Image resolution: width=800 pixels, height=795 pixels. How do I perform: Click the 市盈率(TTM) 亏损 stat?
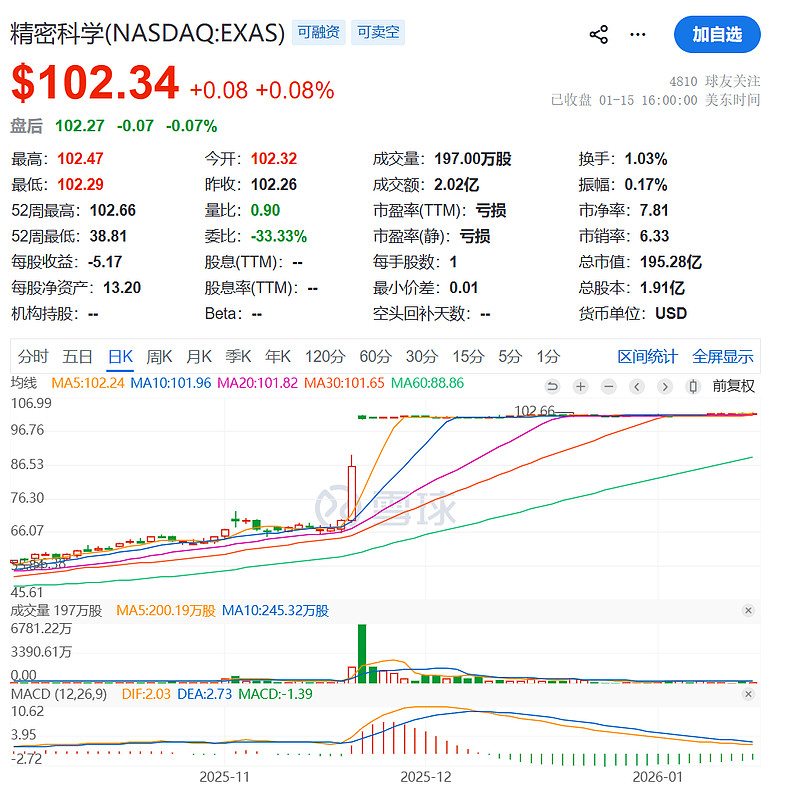click(439, 210)
